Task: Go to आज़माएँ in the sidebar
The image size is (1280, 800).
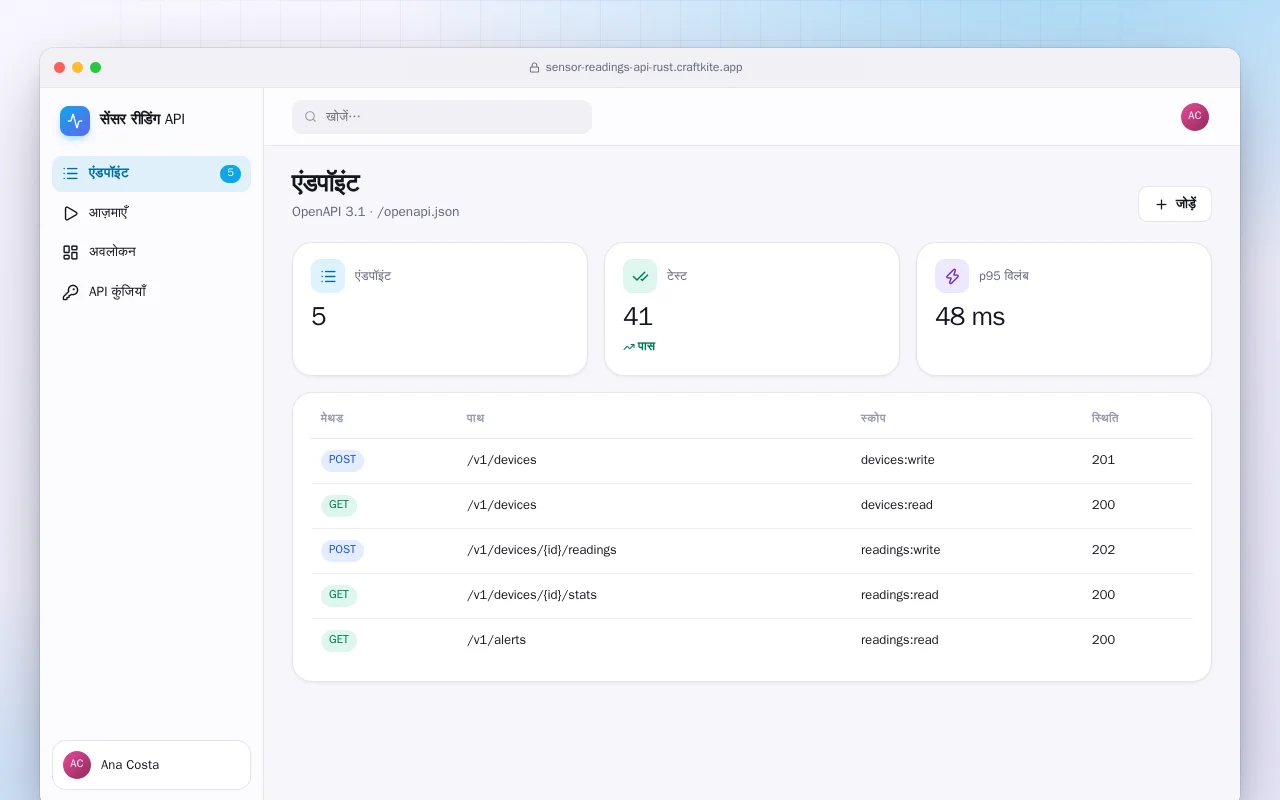Action: point(151,213)
